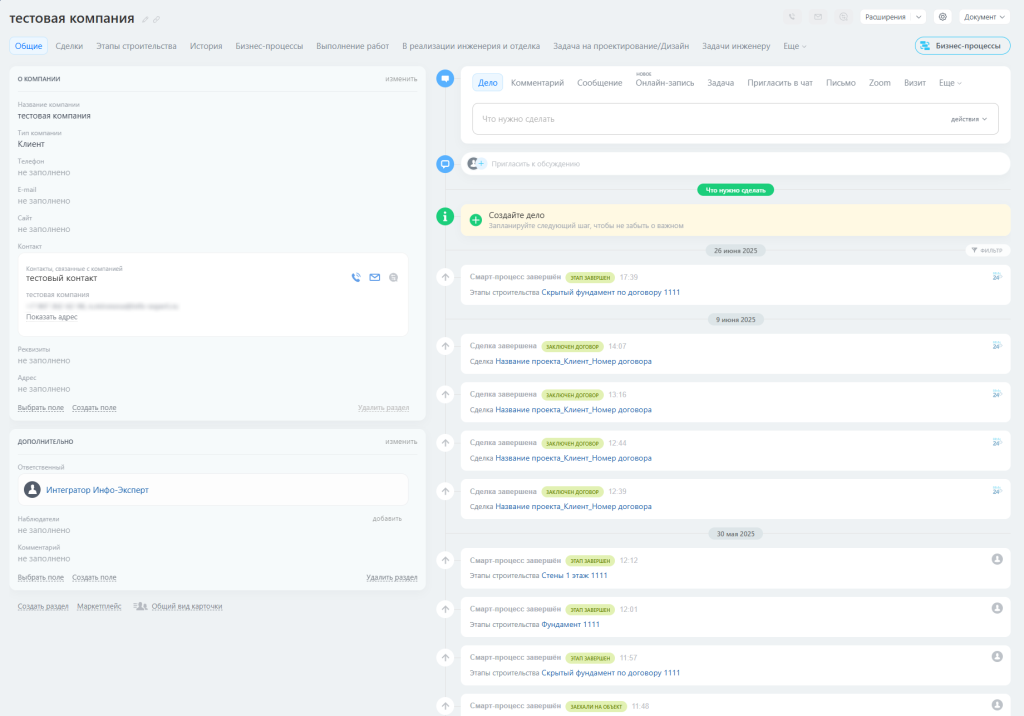
Task: Call тестовый контакт via the phone icon
Action: click(x=356, y=277)
